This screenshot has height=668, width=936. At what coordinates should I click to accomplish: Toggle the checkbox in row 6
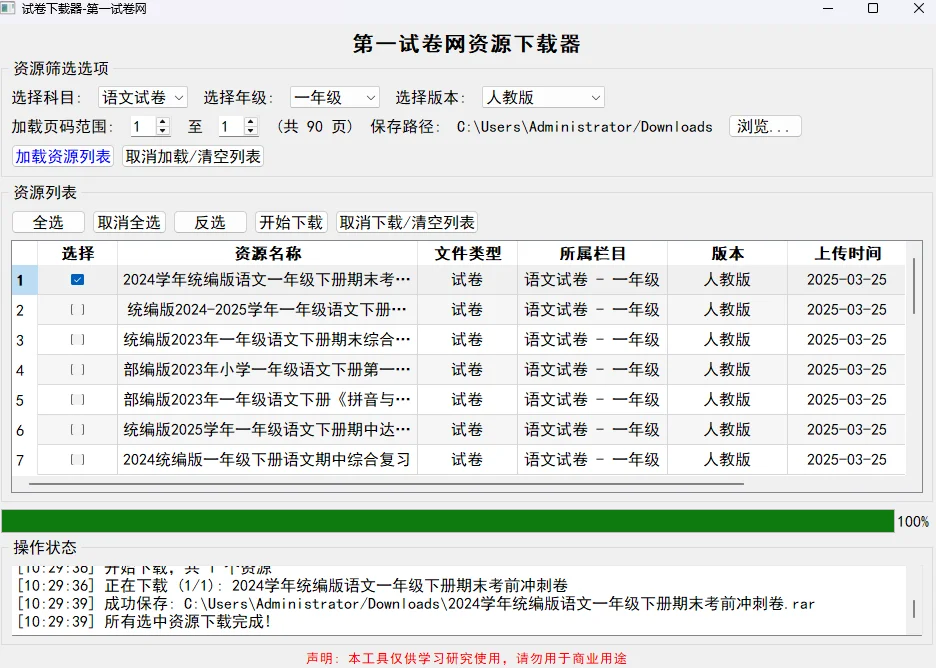point(77,429)
